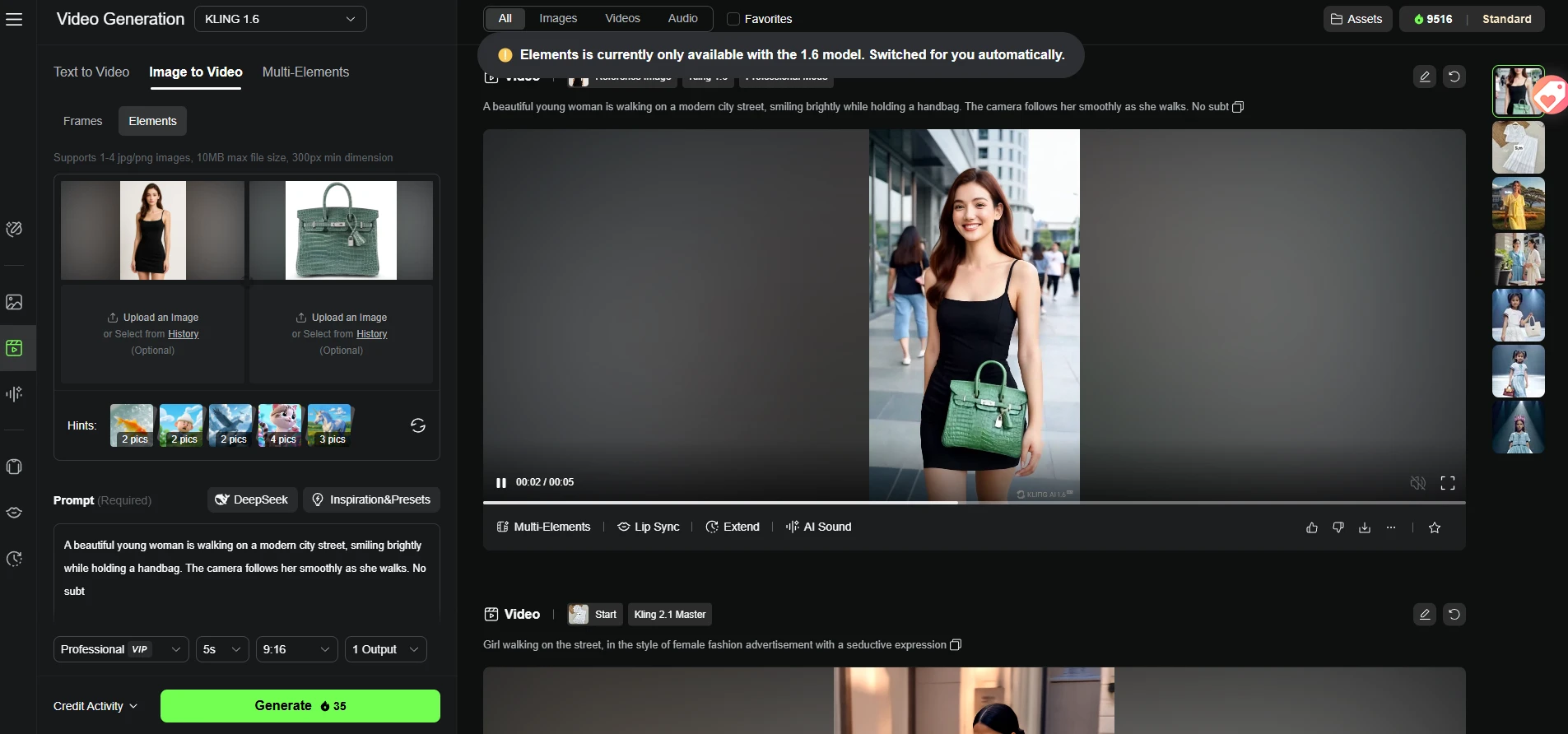The width and height of the screenshot is (1568, 734).
Task: Pause the playing video
Action: tap(501, 483)
